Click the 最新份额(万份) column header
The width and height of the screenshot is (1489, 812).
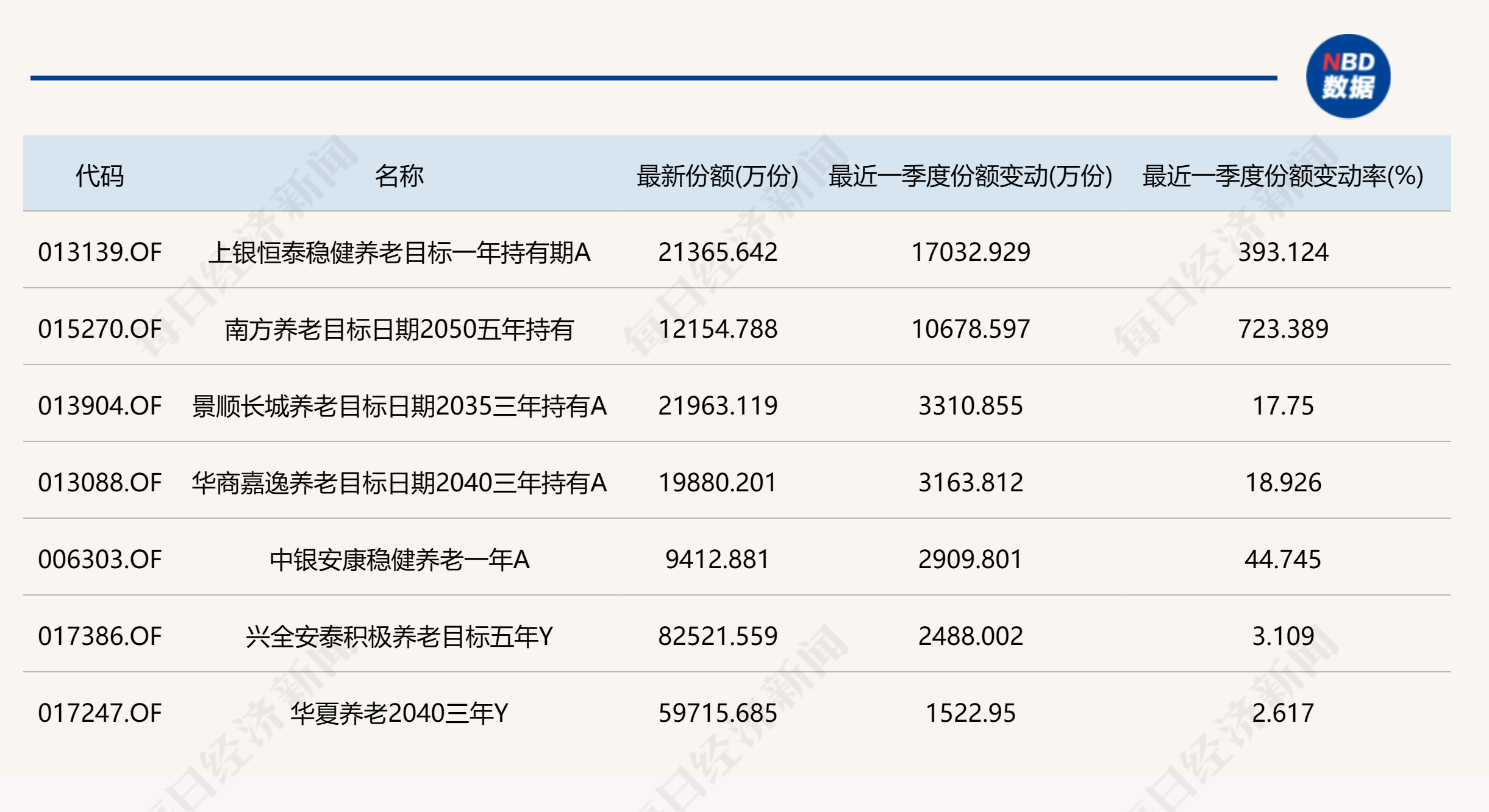click(718, 176)
